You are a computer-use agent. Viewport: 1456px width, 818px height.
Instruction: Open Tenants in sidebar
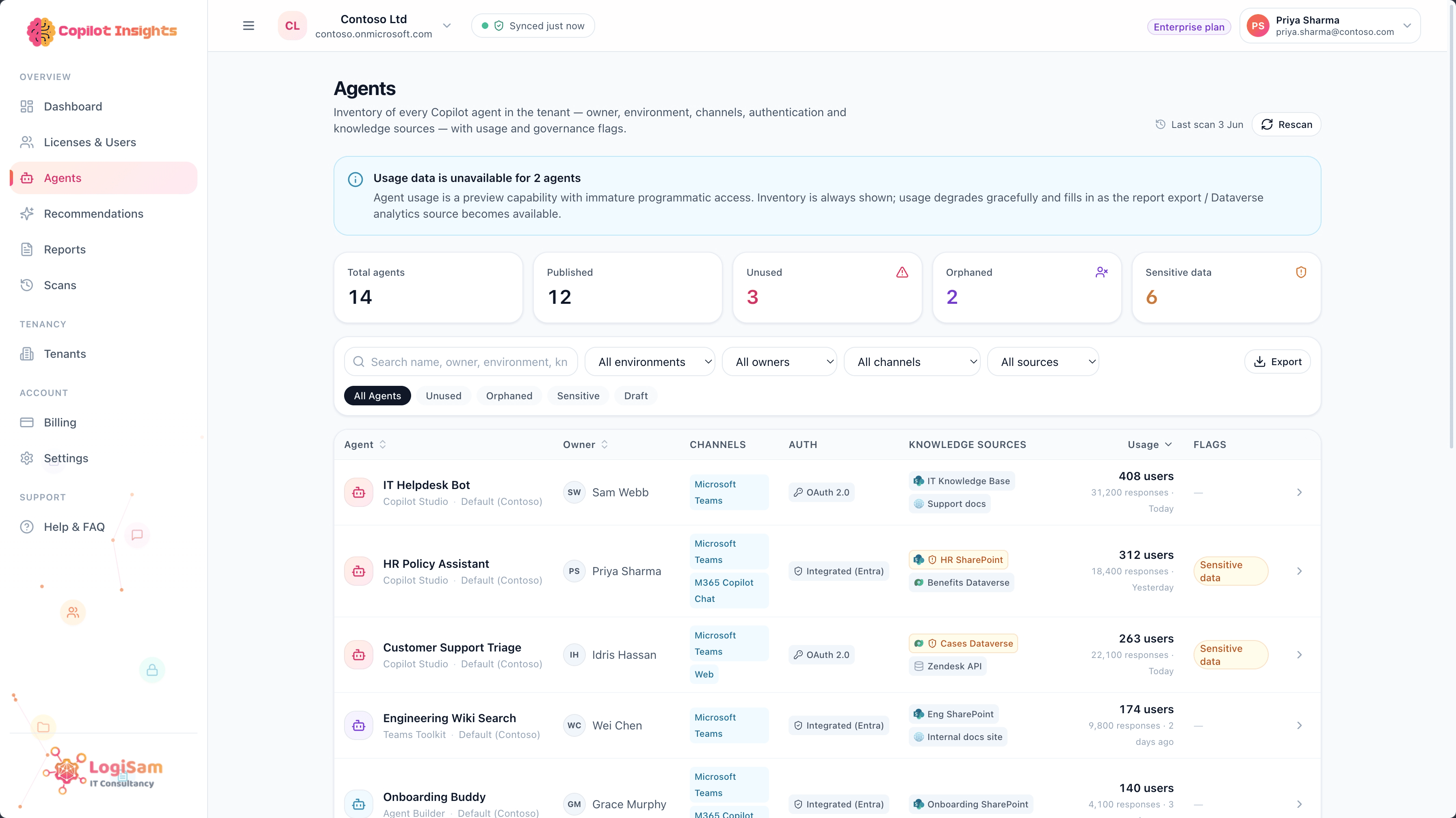[x=104, y=354]
